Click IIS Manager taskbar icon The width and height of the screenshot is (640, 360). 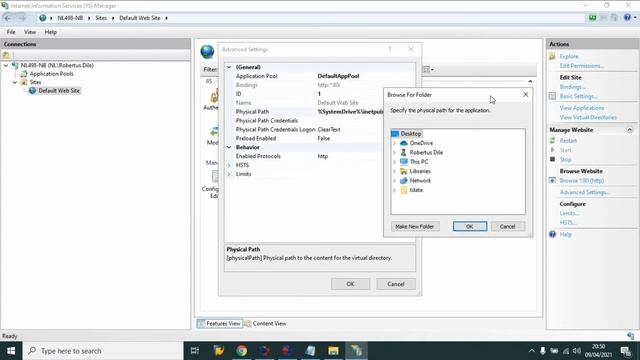356,351
